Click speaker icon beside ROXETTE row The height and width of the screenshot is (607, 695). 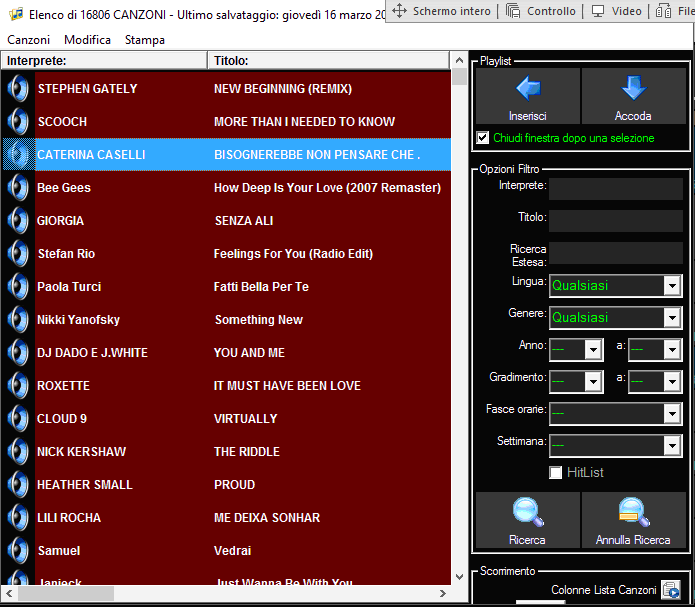[18, 385]
